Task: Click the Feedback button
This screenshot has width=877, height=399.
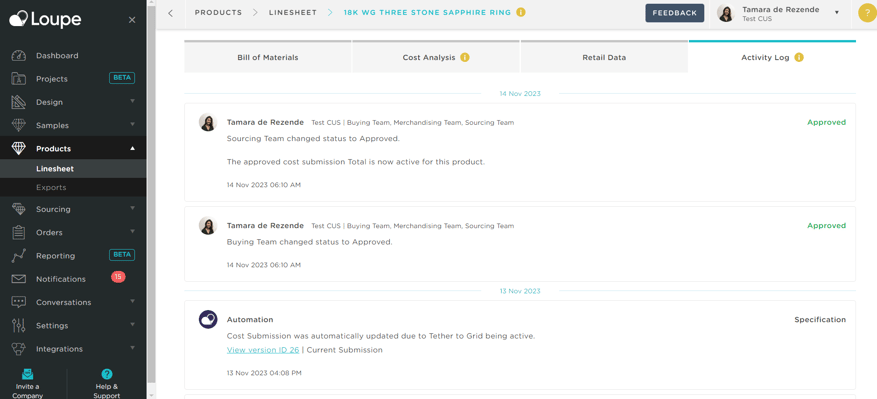Action: tap(675, 13)
